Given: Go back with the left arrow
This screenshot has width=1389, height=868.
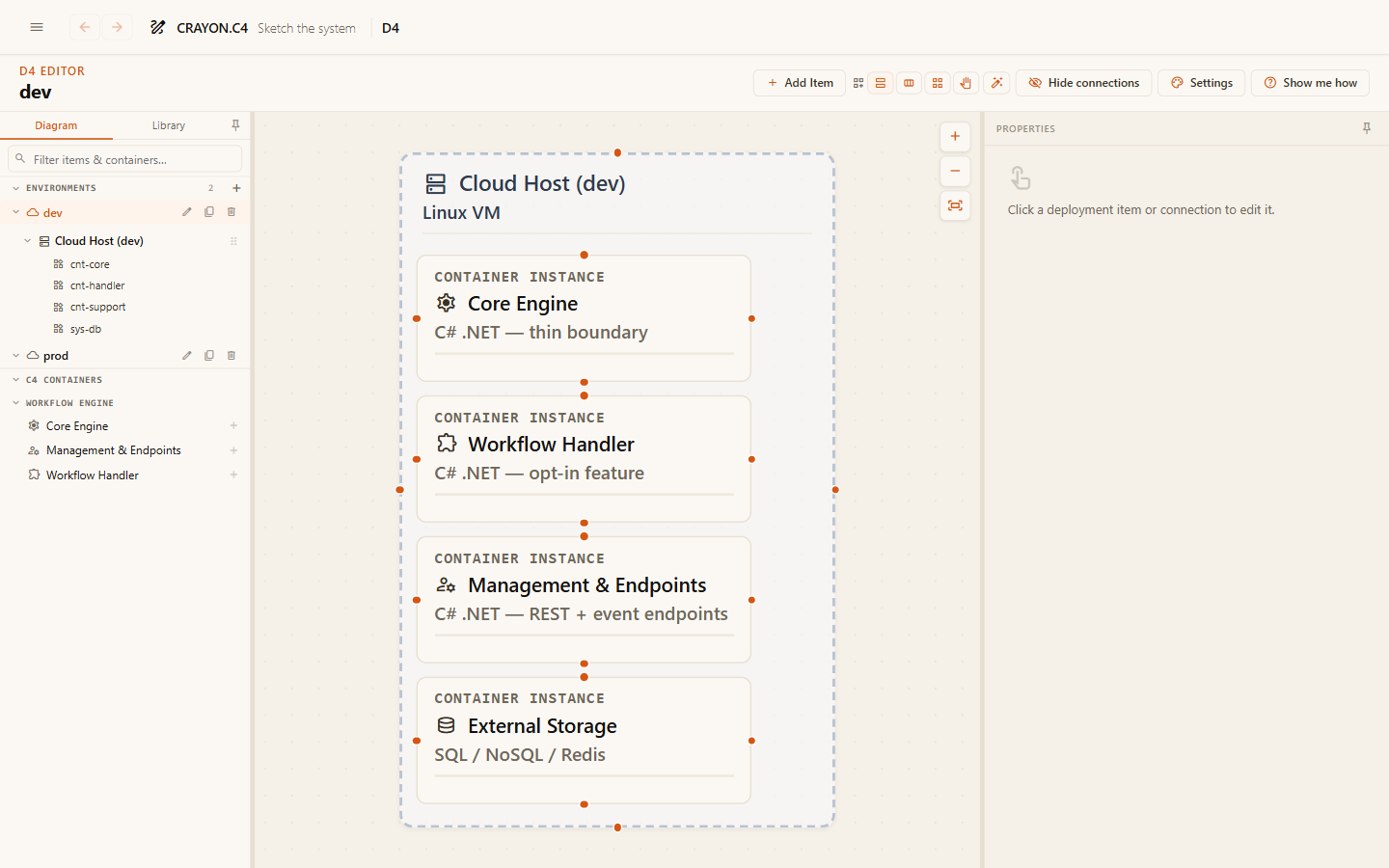Looking at the screenshot, I should click(x=85, y=27).
